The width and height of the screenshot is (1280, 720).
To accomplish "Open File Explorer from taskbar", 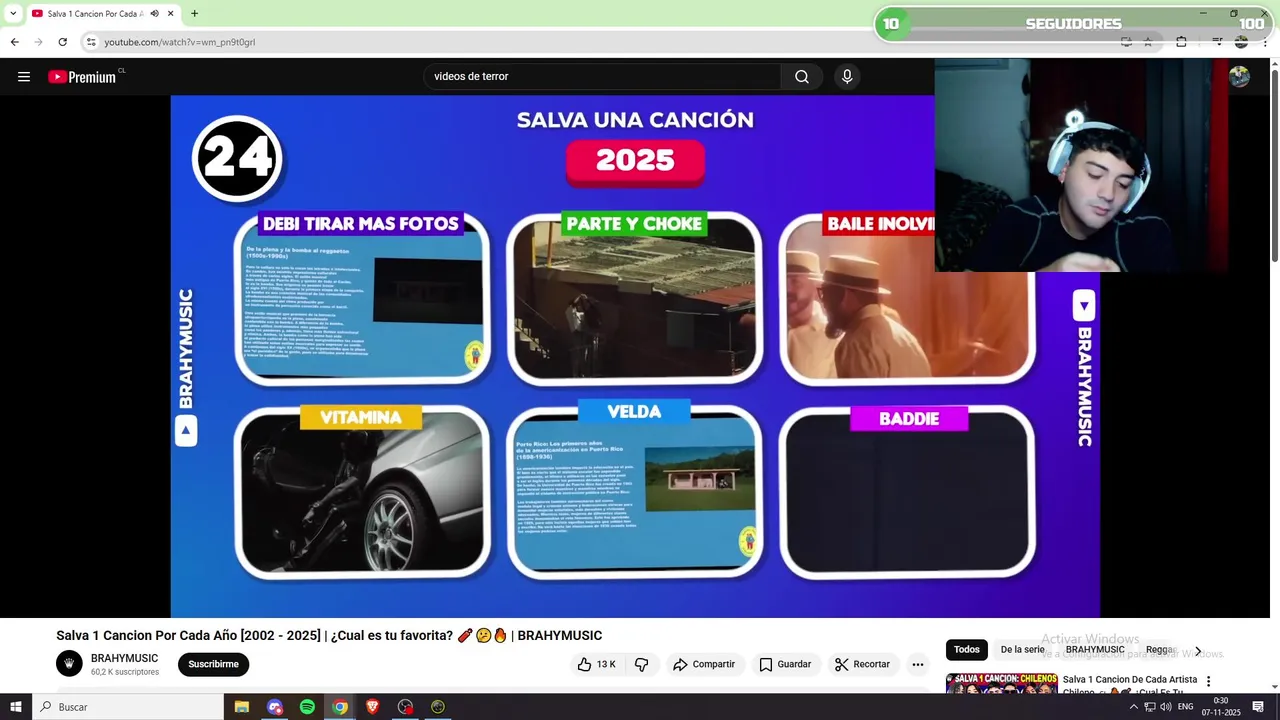I will click(242, 707).
